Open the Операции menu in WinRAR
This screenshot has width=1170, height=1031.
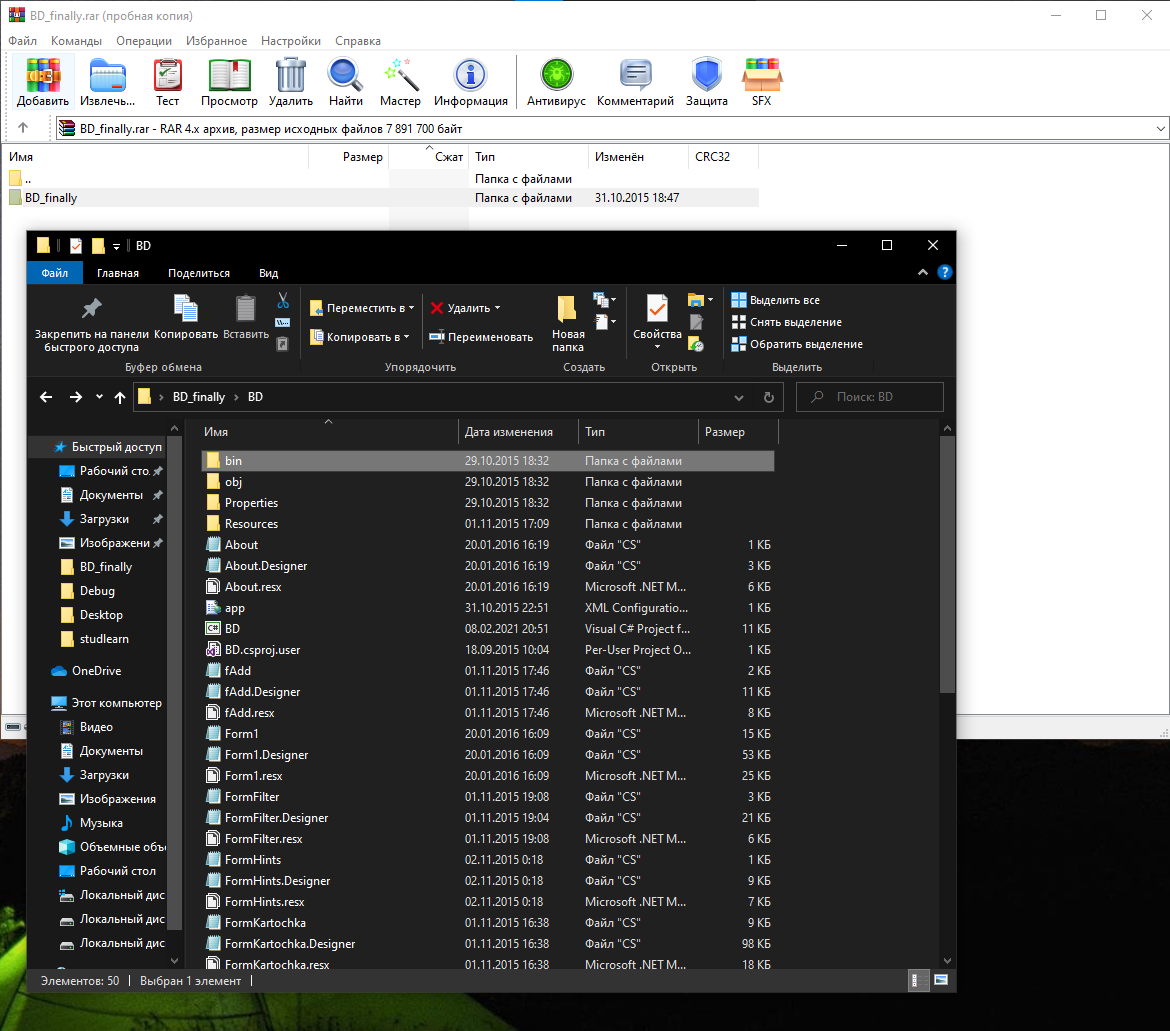(x=143, y=41)
